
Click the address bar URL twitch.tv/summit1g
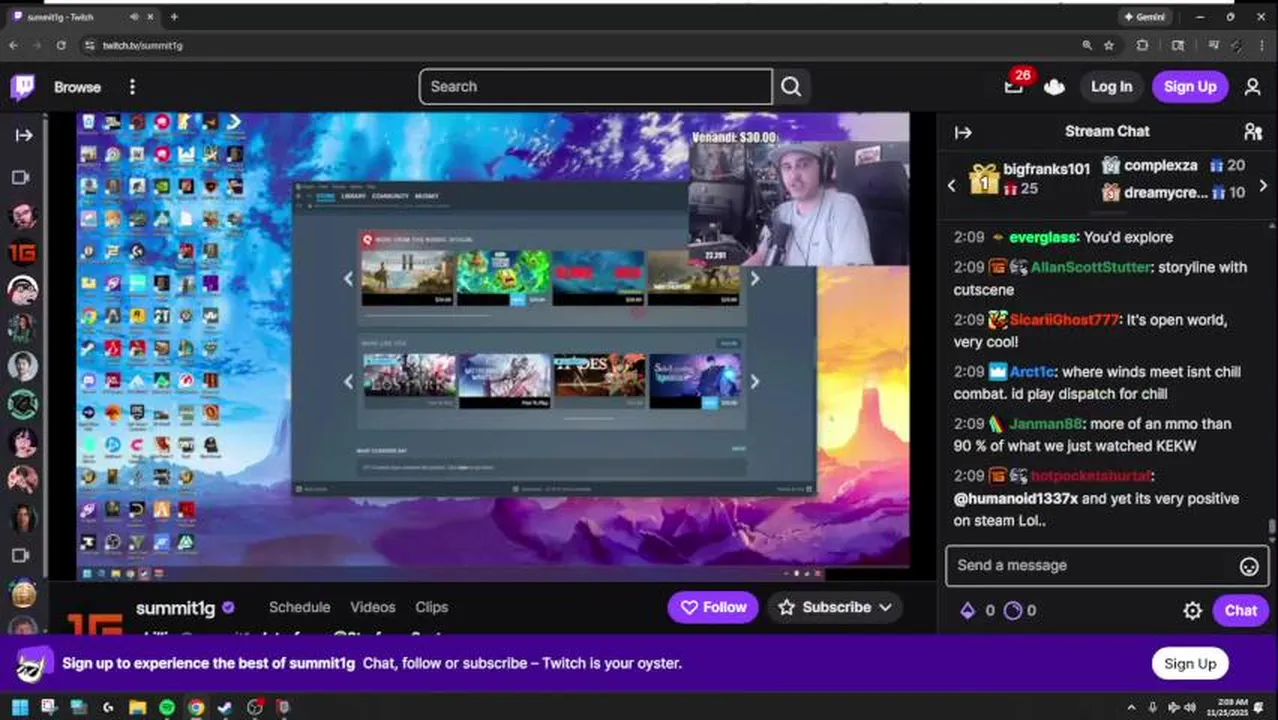click(143, 46)
